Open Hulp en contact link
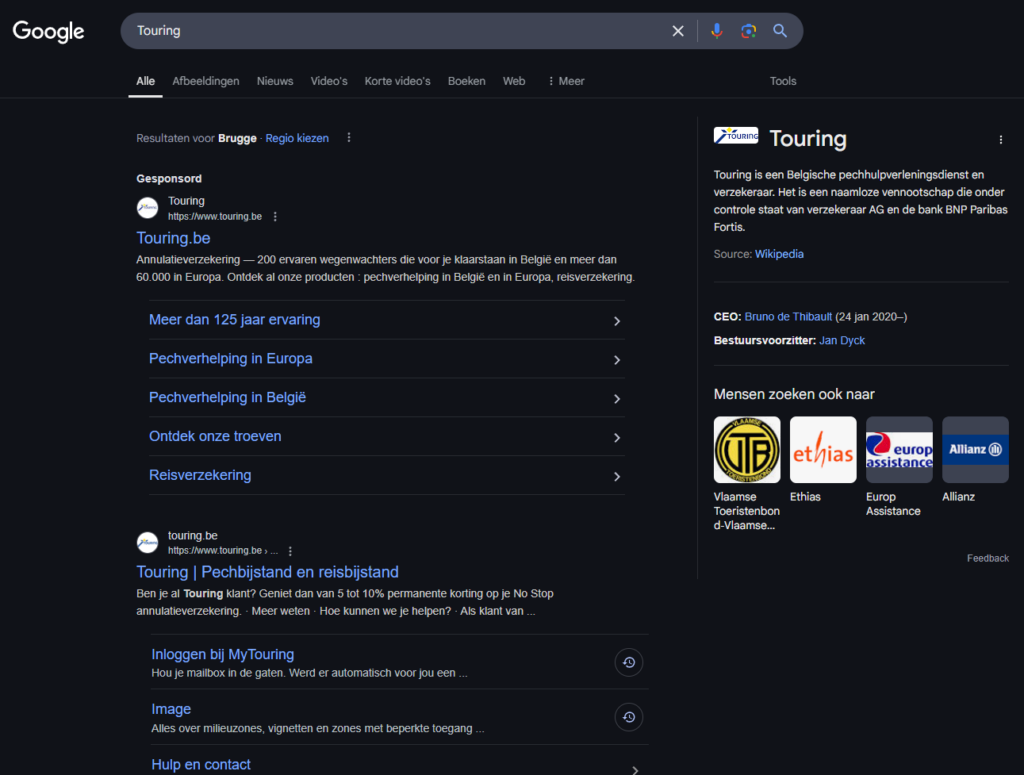Image resolution: width=1024 pixels, height=775 pixels. pyautogui.click(x=201, y=765)
